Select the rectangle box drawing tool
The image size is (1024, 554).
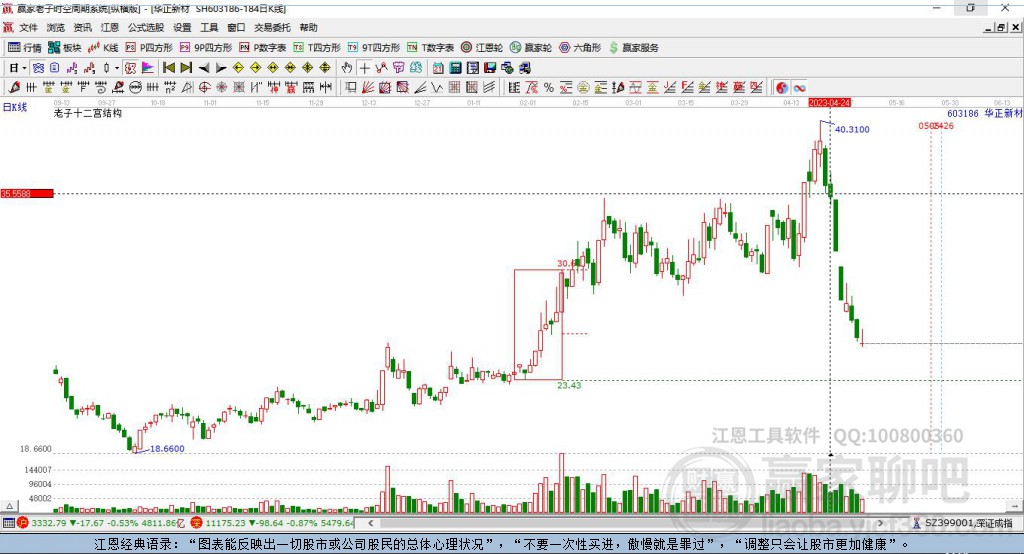coord(350,88)
